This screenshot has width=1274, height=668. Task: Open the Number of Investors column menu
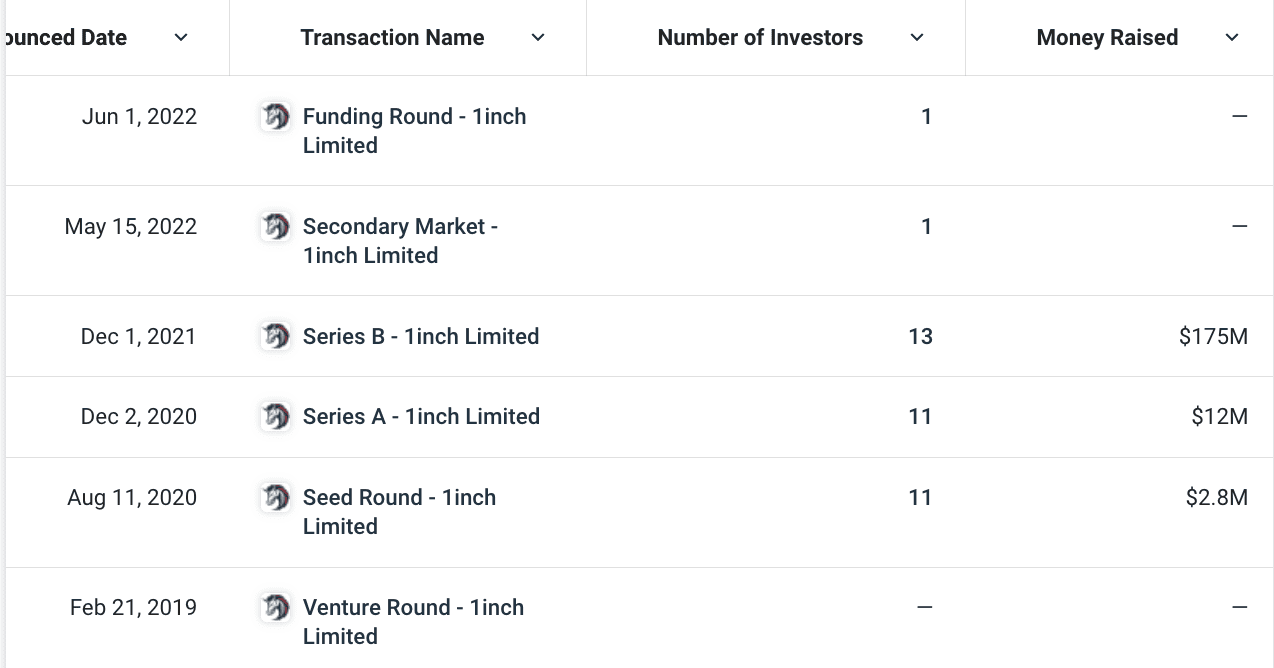[x=917, y=38]
